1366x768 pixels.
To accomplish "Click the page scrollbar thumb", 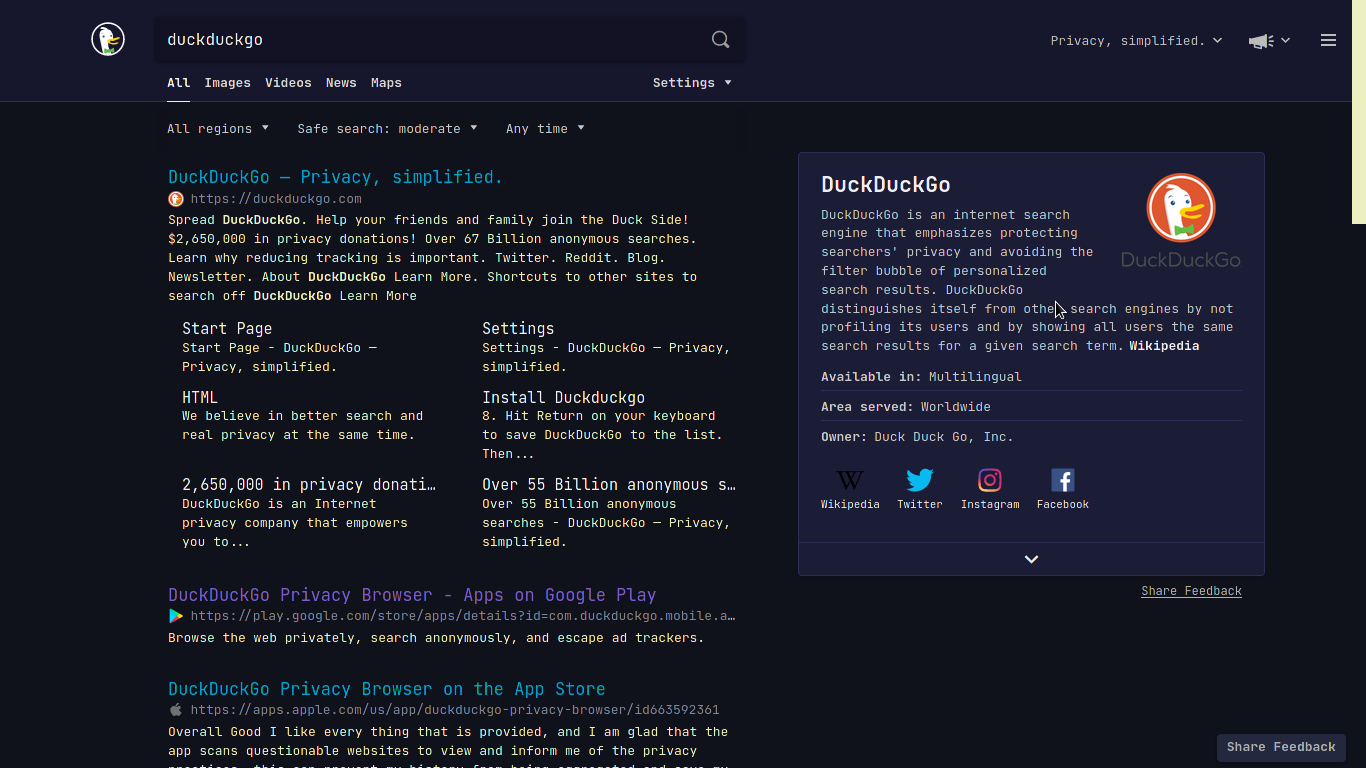I will 1359,111.
